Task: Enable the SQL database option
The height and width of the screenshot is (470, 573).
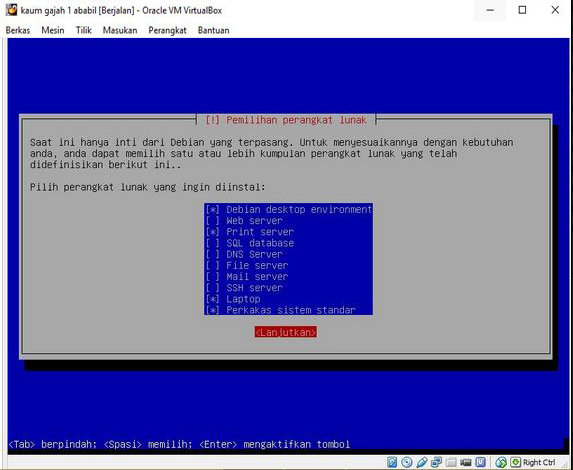Action: [212, 243]
